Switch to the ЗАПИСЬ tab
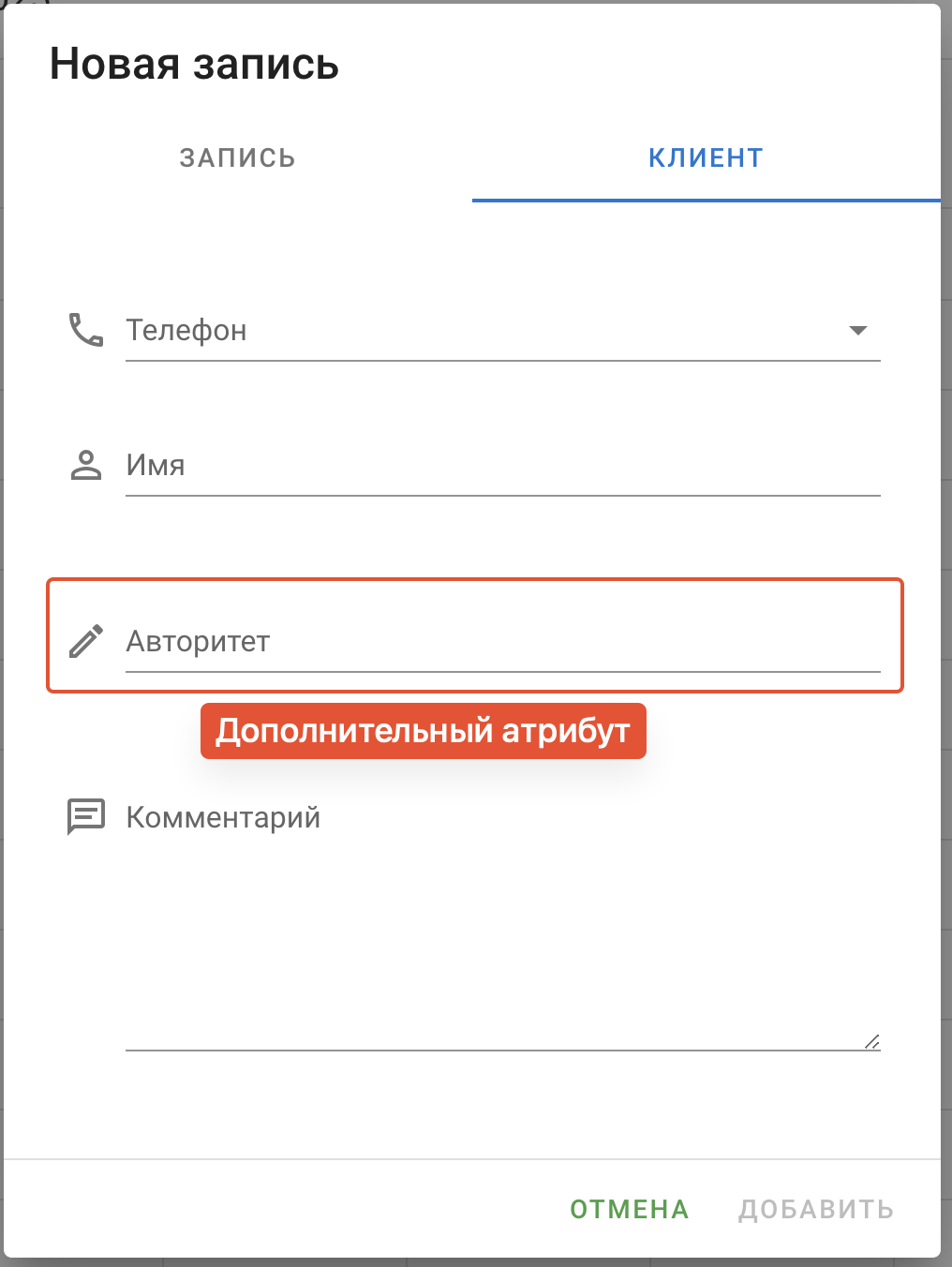This screenshot has height=1267, width=952. pyautogui.click(x=238, y=158)
